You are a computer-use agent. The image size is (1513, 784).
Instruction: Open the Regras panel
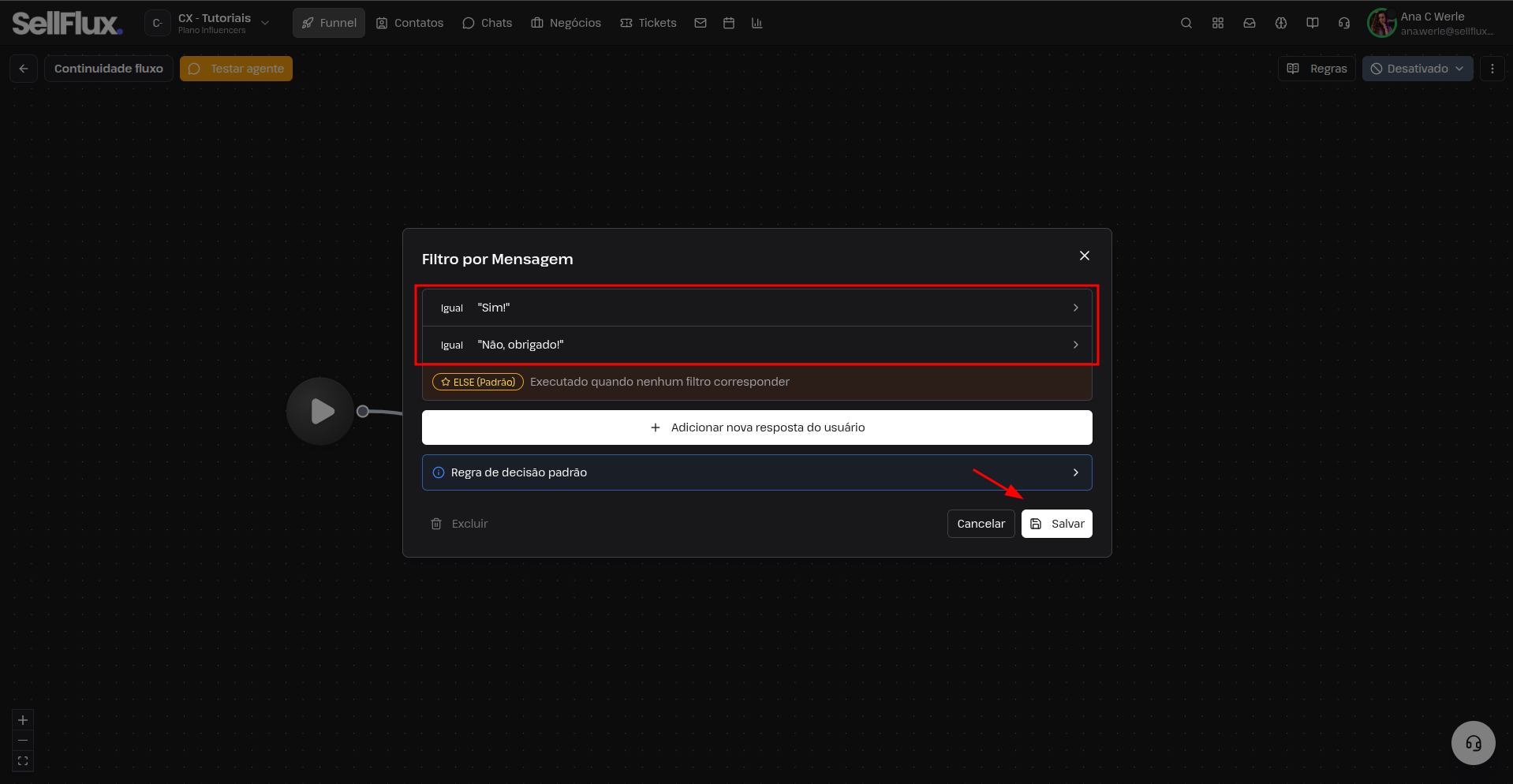pyautogui.click(x=1317, y=69)
